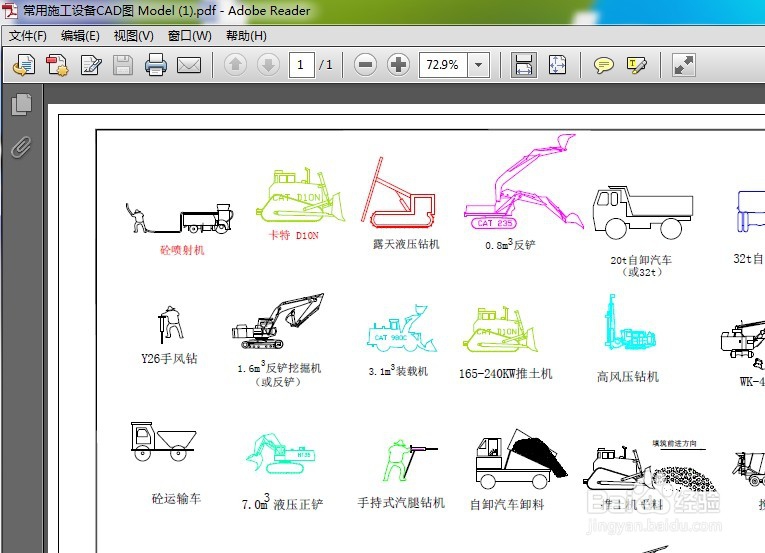Click the 165-240KW推土机 label
The width and height of the screenshot is (765, 553).
pyautogui.click(x=505, y=374)
